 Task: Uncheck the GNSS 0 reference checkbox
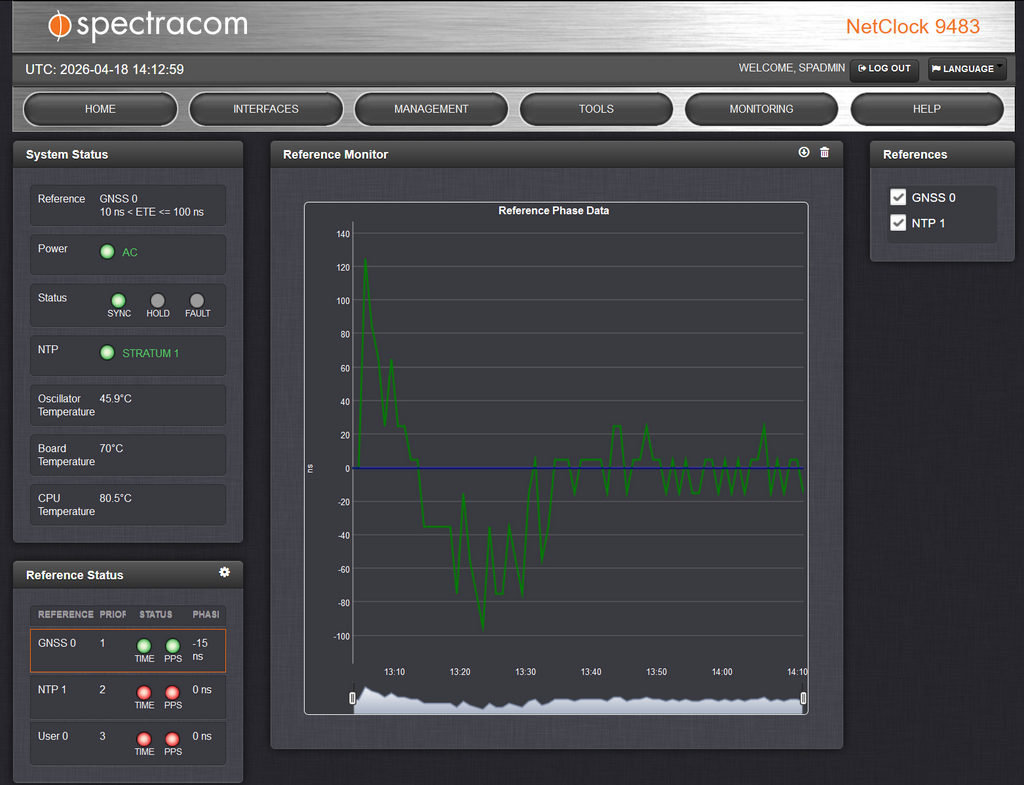click(x=898, y=197)
